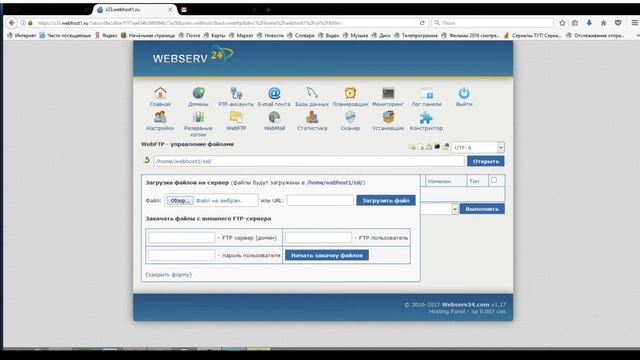Open the Firefox hamburger menu

tap(635, 23)
